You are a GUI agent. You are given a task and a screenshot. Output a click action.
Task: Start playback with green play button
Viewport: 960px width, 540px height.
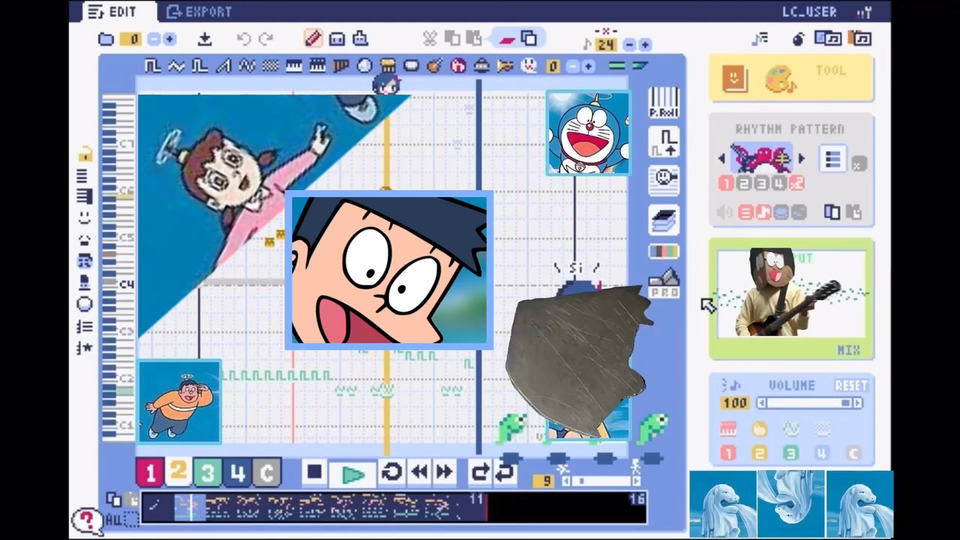coord(353,474)
